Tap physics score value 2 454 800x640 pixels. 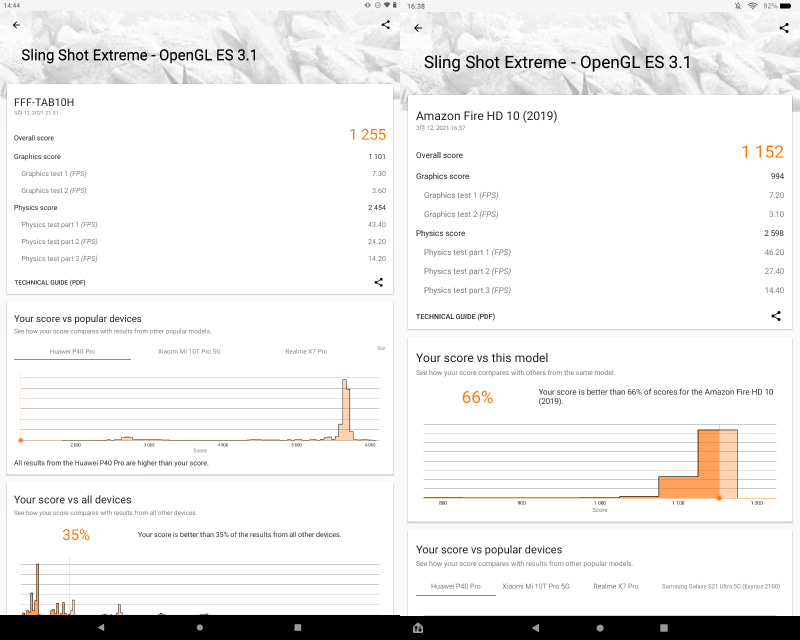377,208
